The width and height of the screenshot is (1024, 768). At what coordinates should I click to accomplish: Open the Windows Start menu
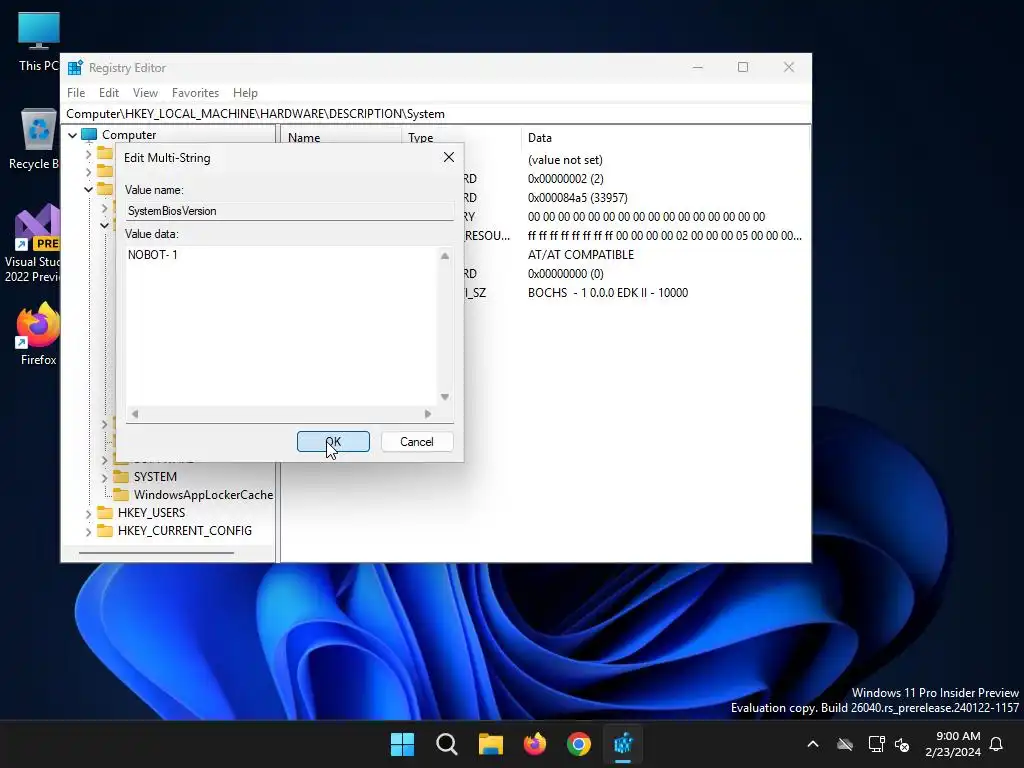pos(402,744)
